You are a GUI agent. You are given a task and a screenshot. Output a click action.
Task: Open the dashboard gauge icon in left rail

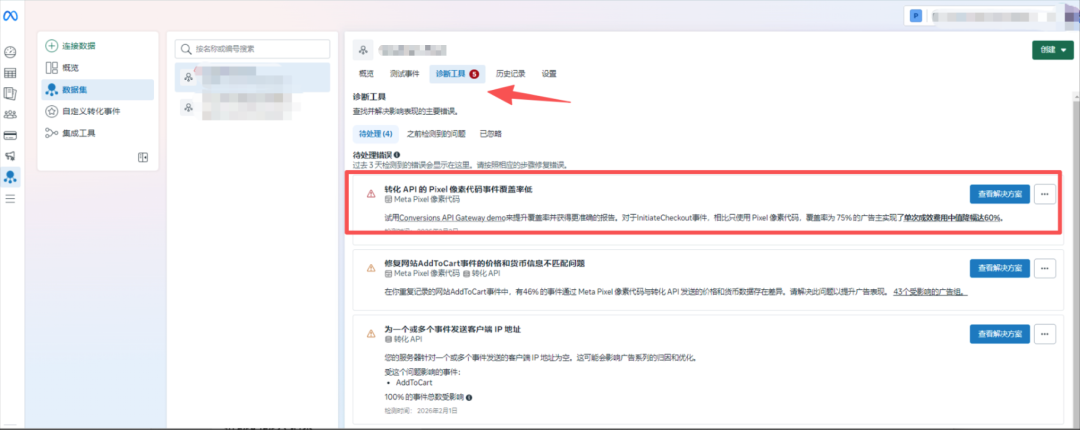pyautogui.click(x=10, y=52)
